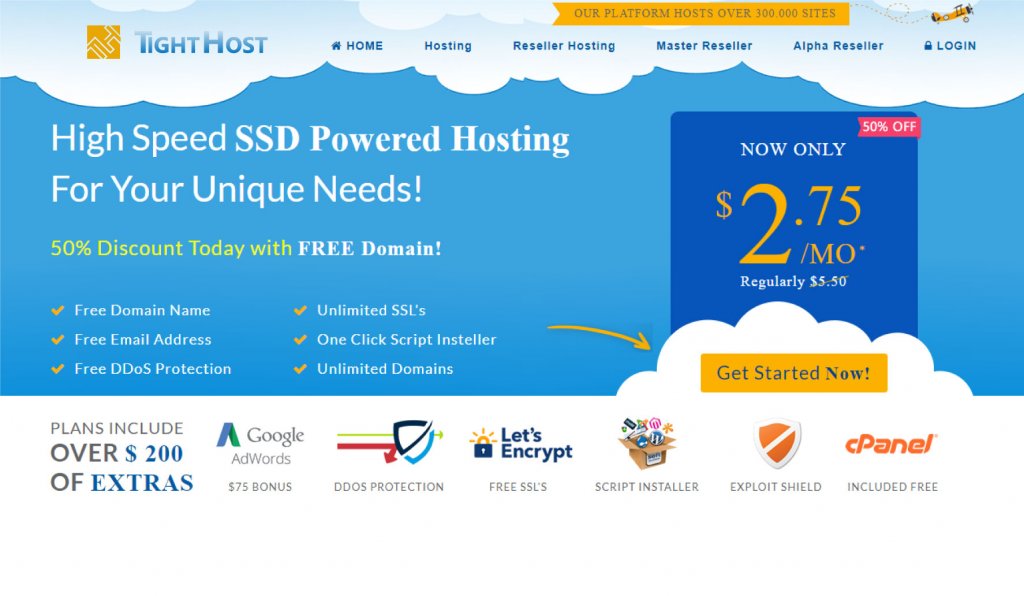Click the Regularly $5.50 text
Viewport: 1024px width, 596px height.
click(793, 281)
